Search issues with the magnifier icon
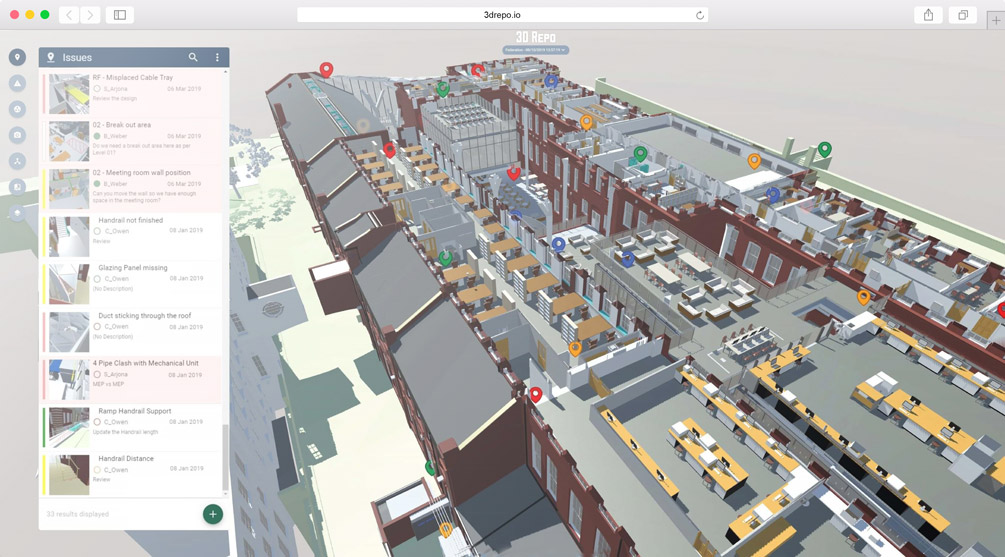1005x557 pixels. (193, 58)
